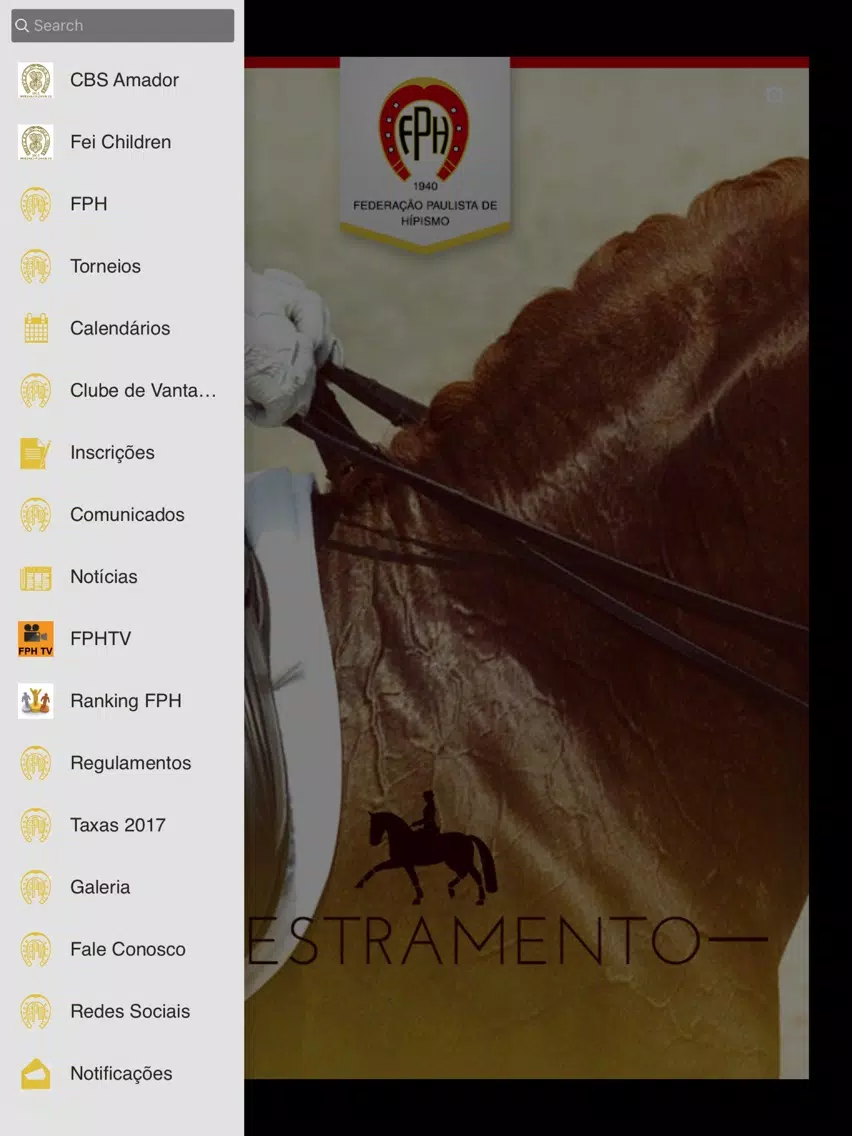Click the Inscrições notepad icon
This screenshot has width=852, height=1136.
(x=36, y=453)
